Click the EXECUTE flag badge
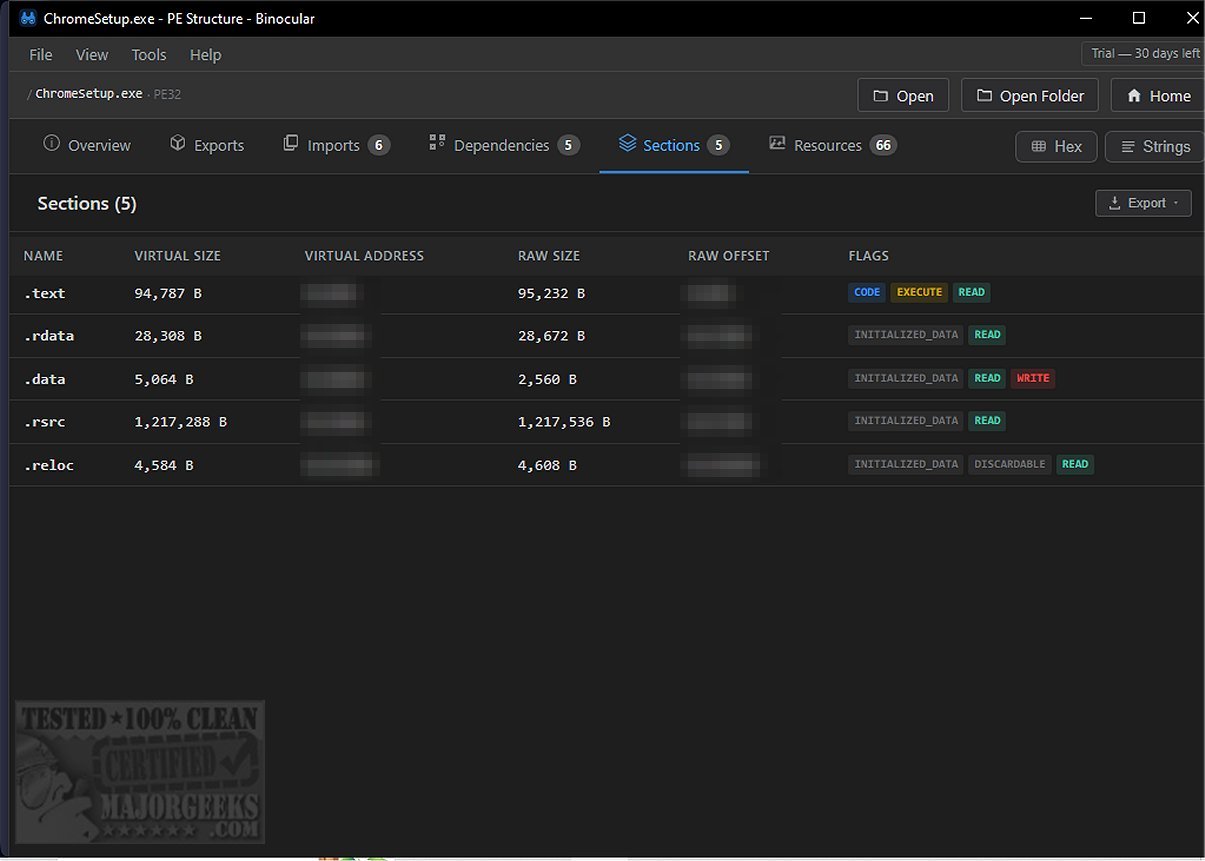The height and width of the screenshot is (861, 1205). tap(919, 292)
